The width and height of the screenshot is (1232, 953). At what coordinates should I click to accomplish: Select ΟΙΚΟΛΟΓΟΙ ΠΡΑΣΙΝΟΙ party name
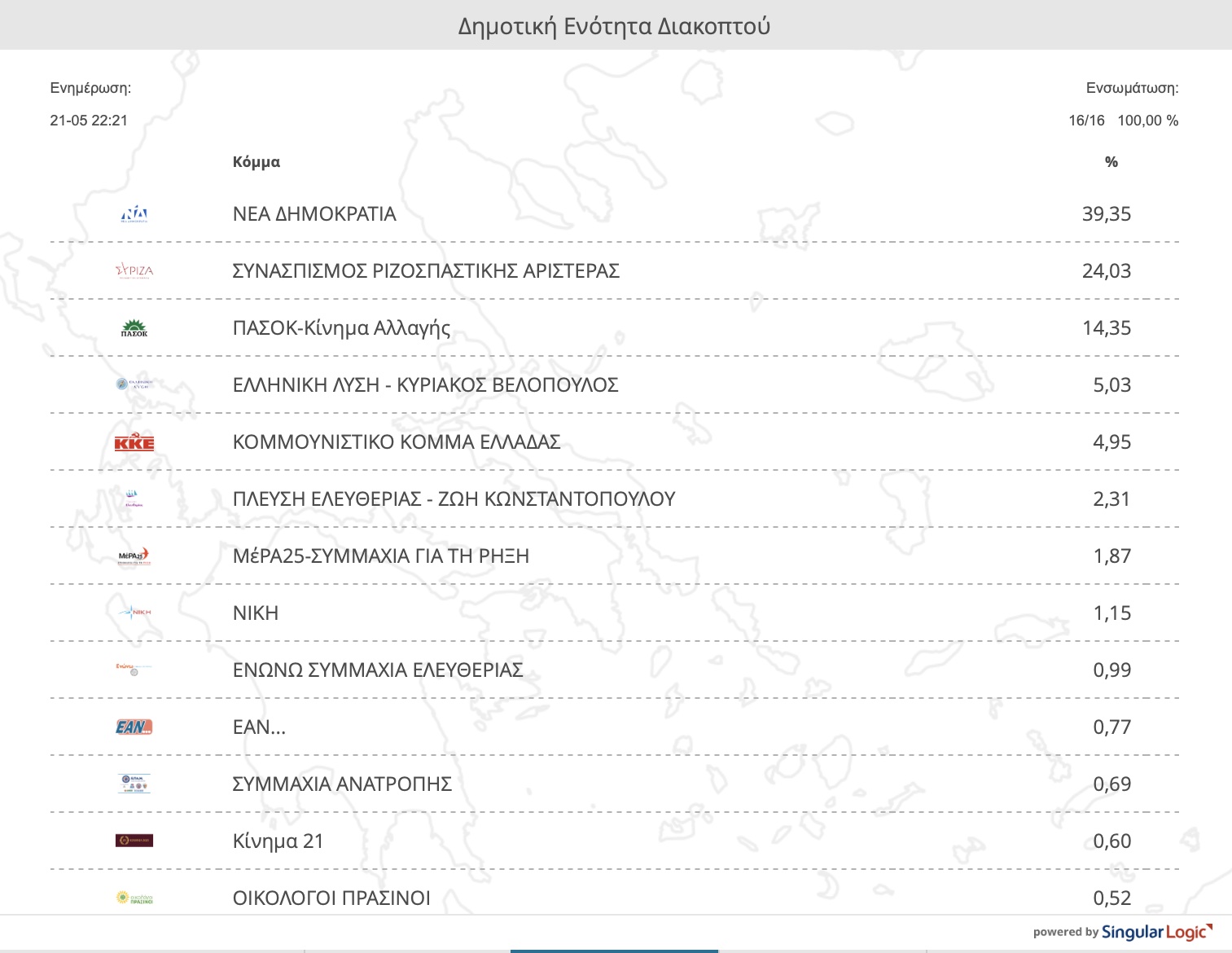pos(331,898)
